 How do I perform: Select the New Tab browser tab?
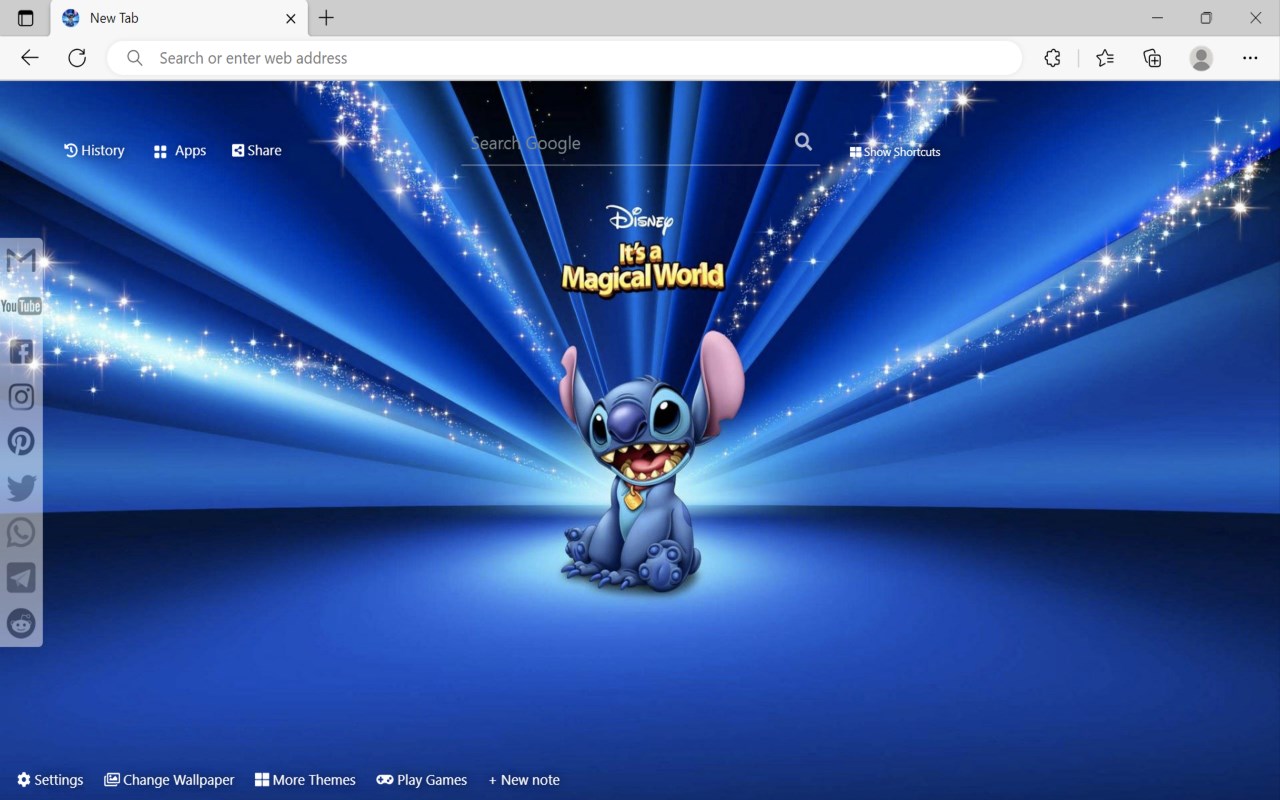(x=179, y=18)
